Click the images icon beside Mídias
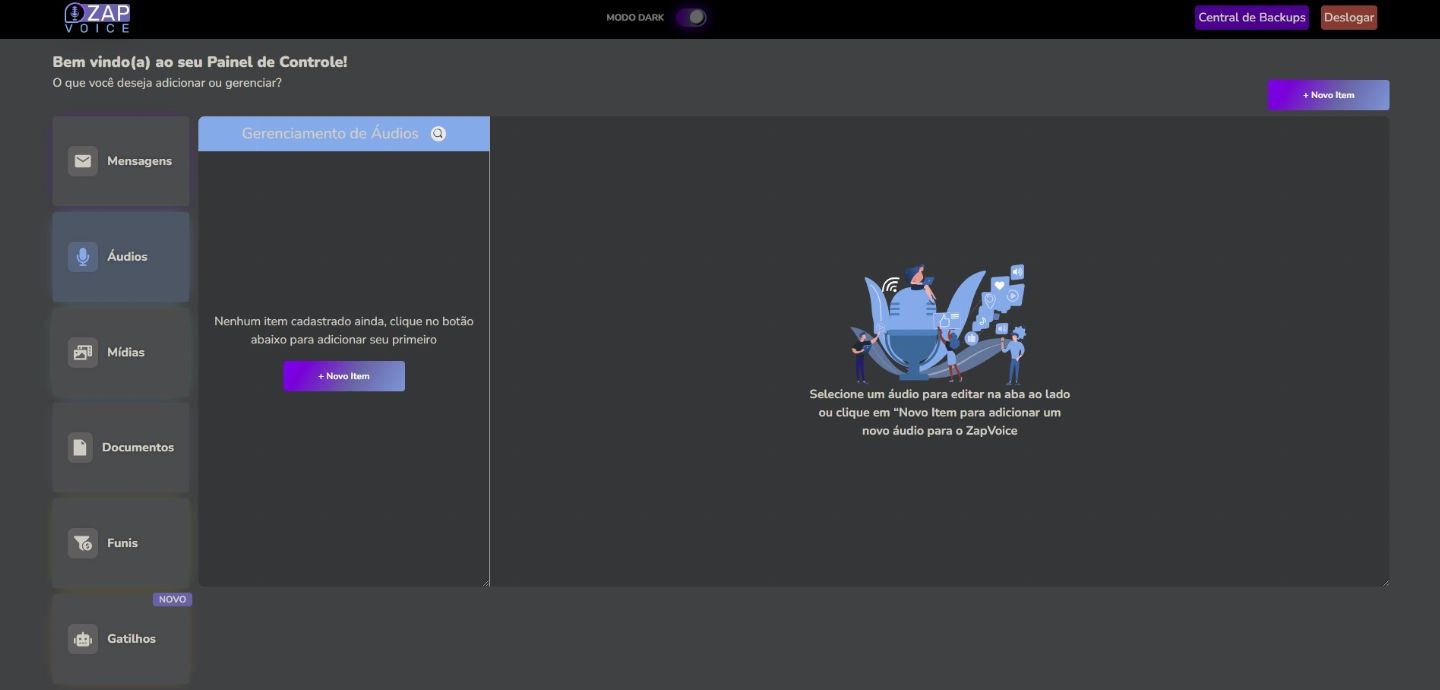Screen dimensions: 1440x690 click(x=83, y=352)
